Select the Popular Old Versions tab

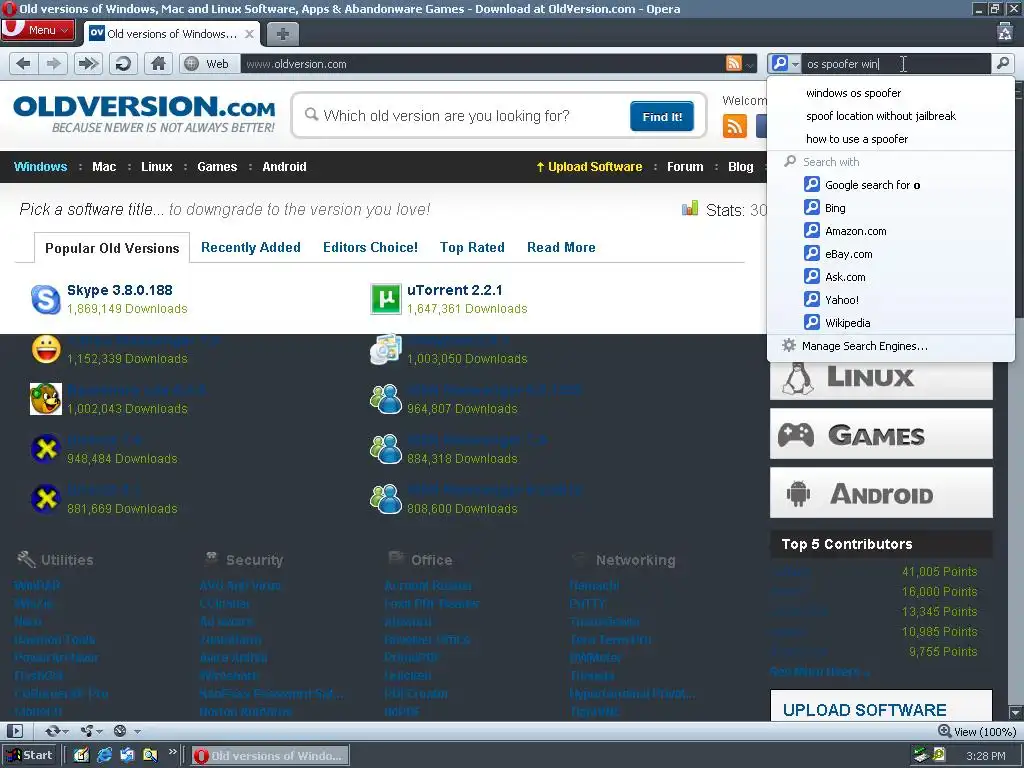point(112,248)
